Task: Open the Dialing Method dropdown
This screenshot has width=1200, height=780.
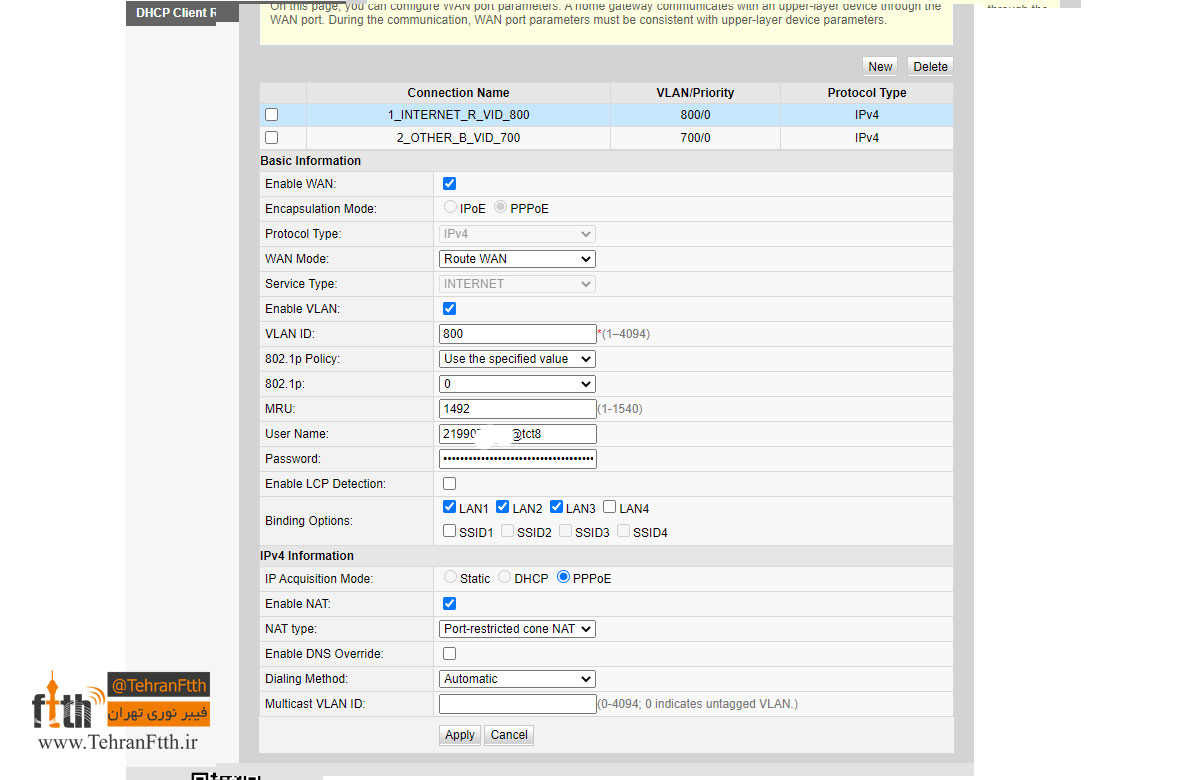Action: 517,679
